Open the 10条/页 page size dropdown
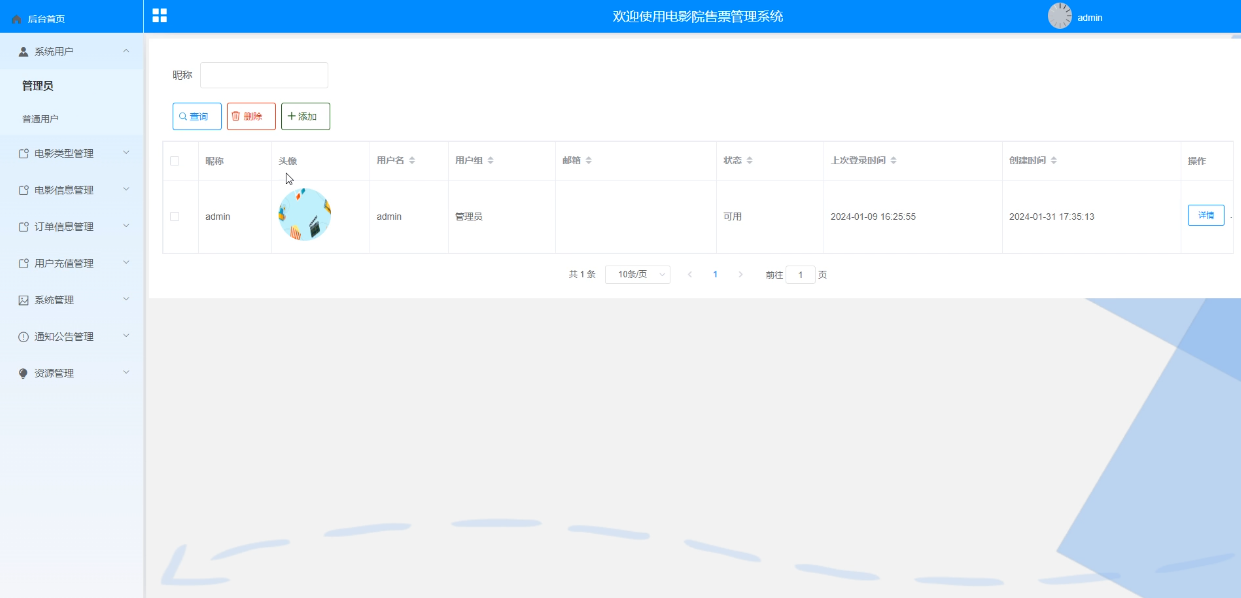 click(638, 274)
